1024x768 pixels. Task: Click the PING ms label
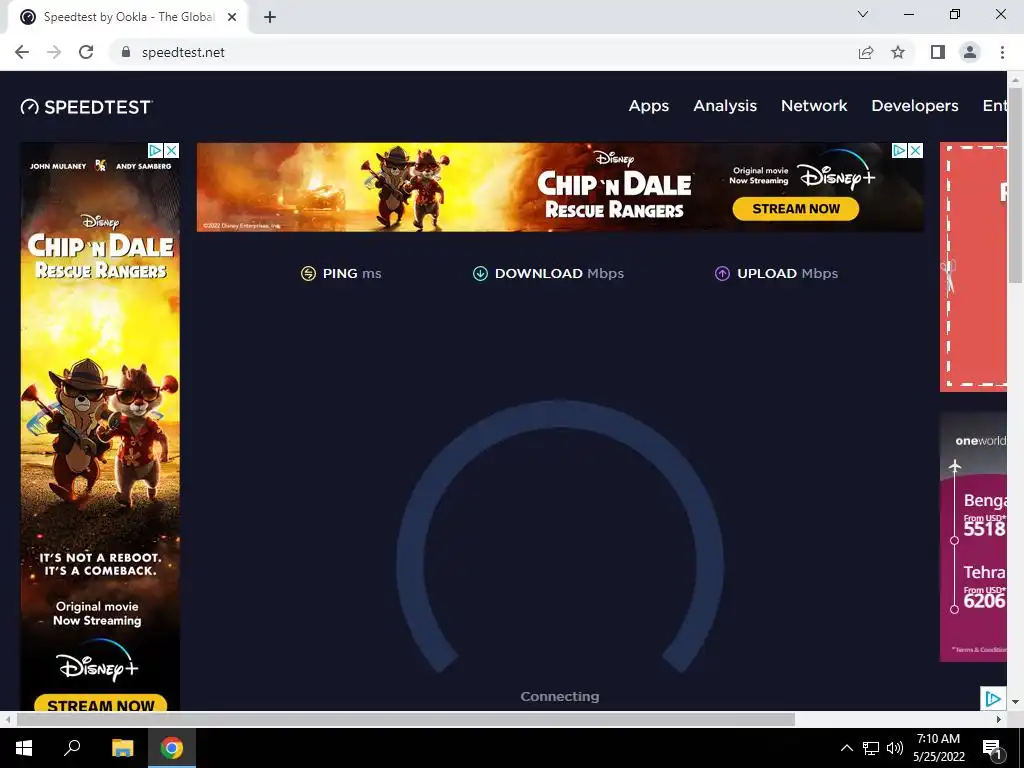352,274
